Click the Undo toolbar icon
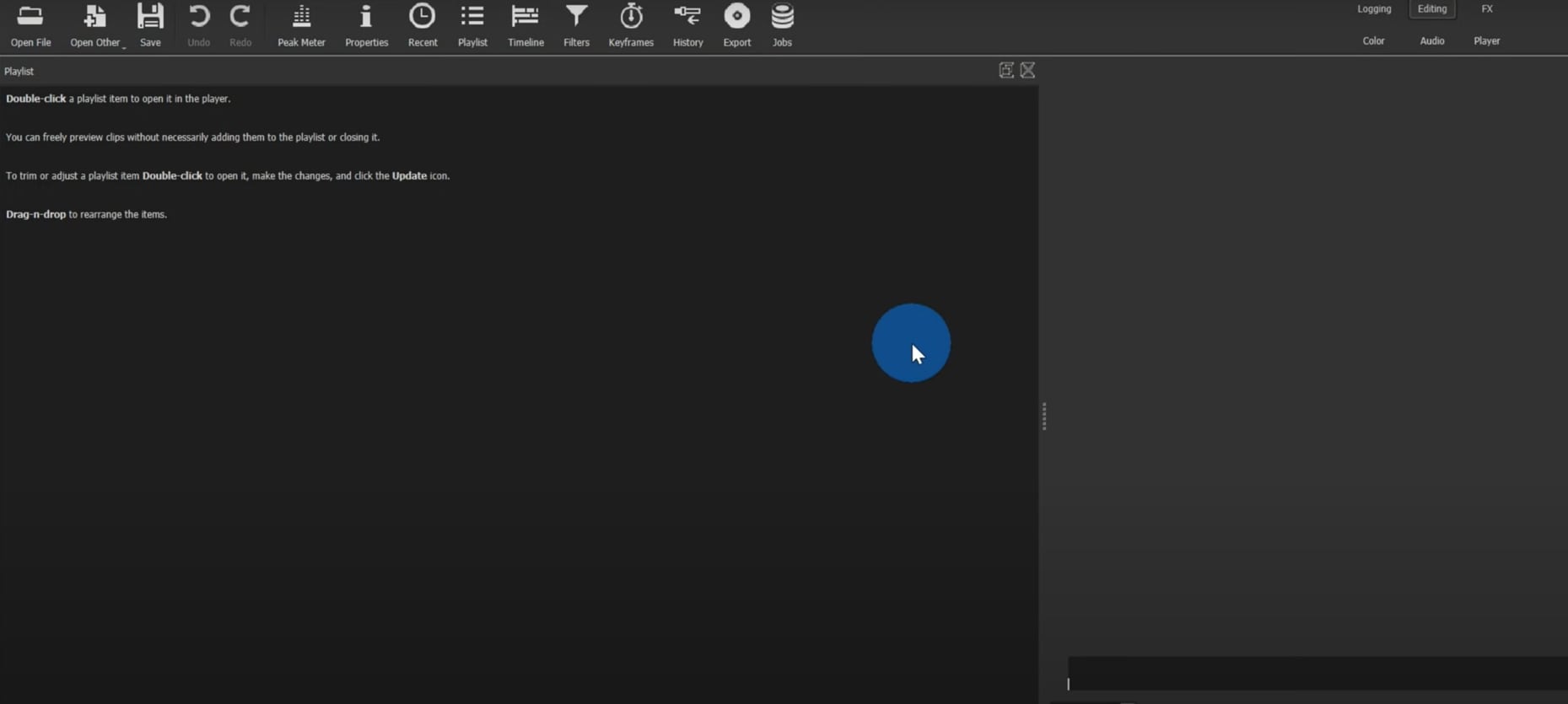The width and height of the screenshot is (1568, 704). tap(199, 24)
